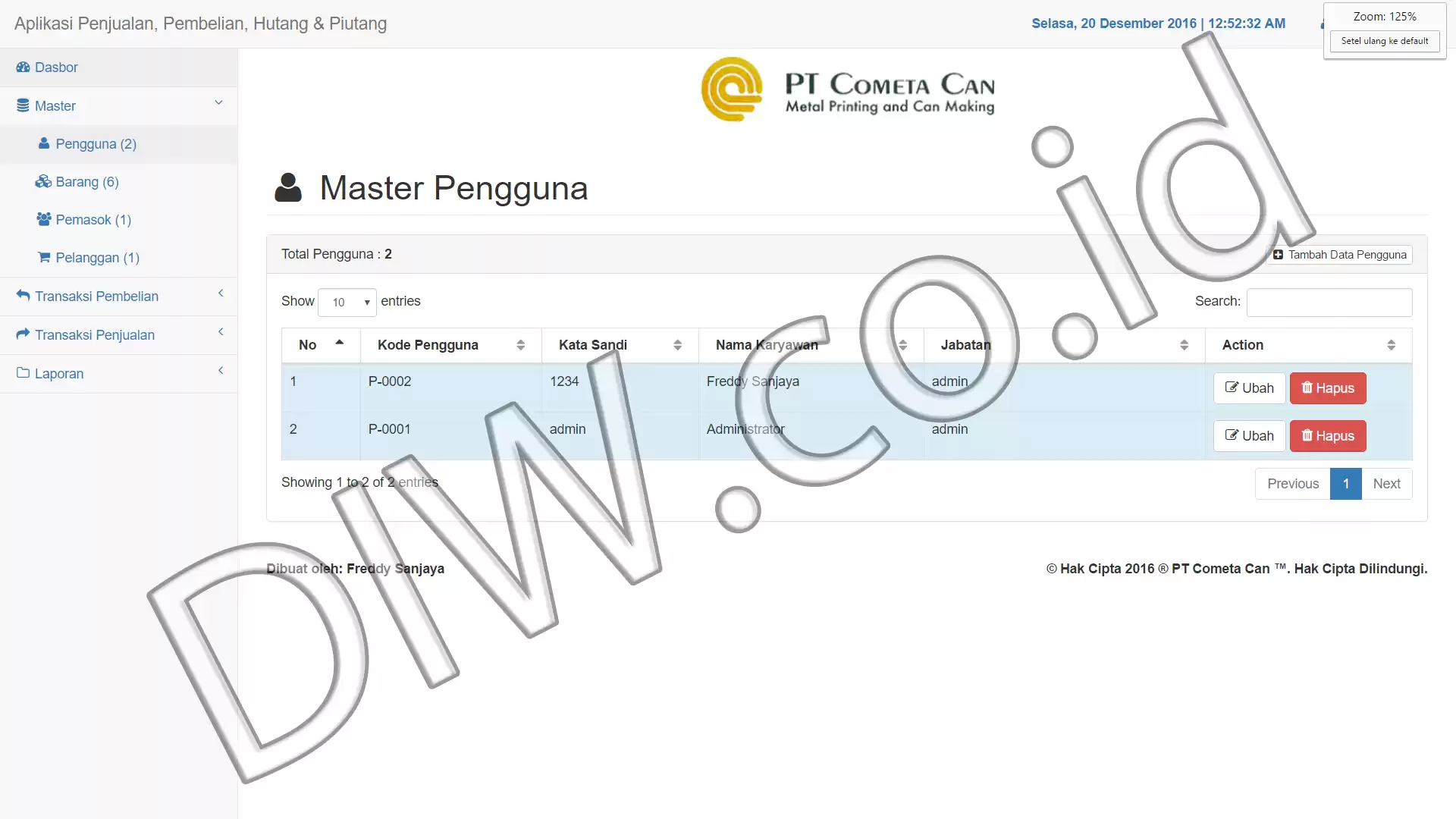Sort by No column arrow
The height and width of the screenshot is (819, 1456).
[339, 343]
